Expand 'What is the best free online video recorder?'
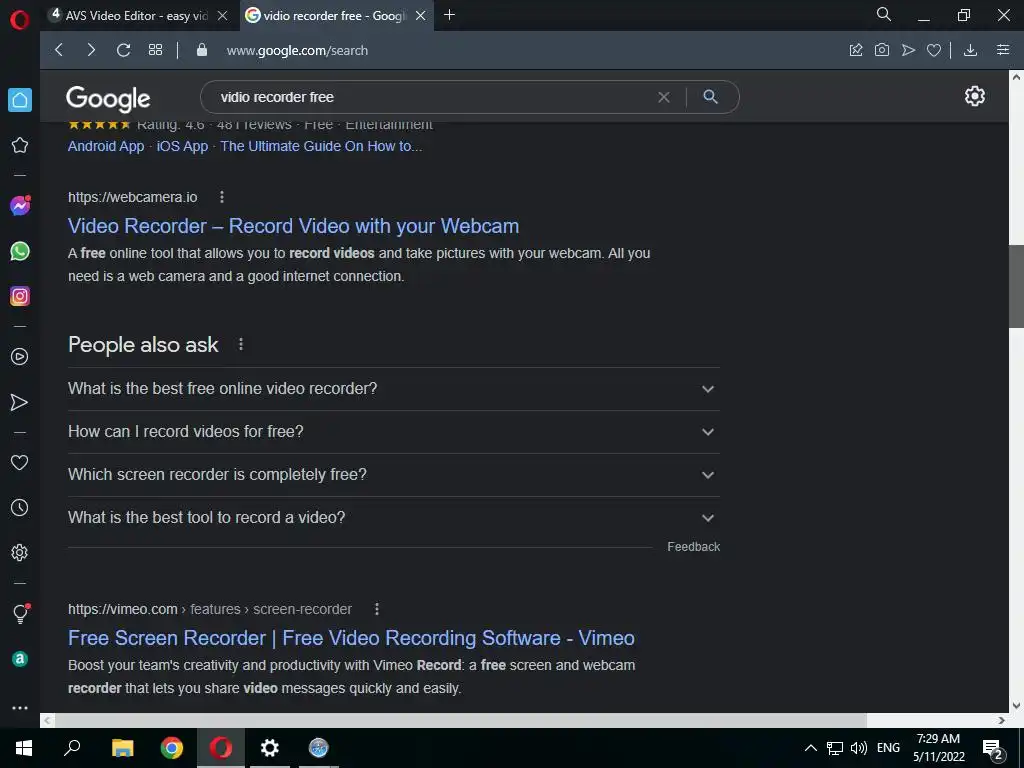The height and width of the screenshot is (768, 1024). click(x=394, y=389)
